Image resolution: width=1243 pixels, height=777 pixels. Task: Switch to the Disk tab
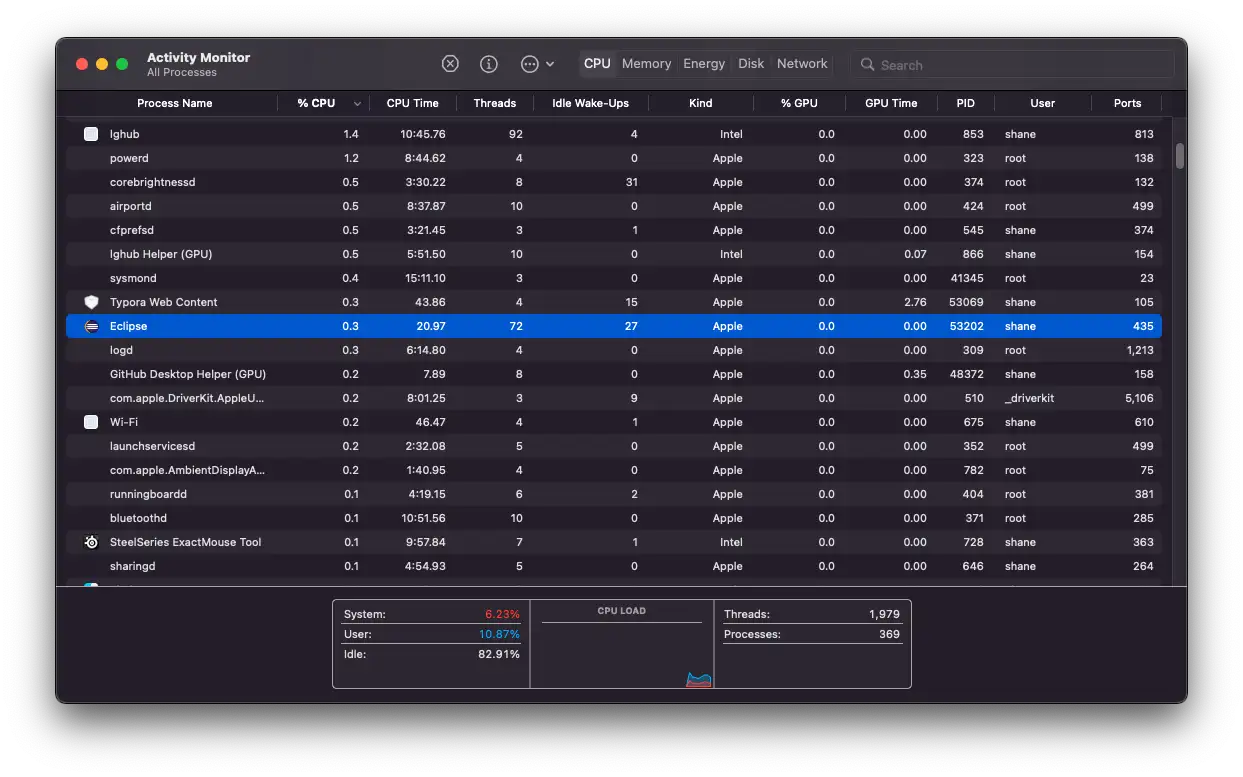751,64
